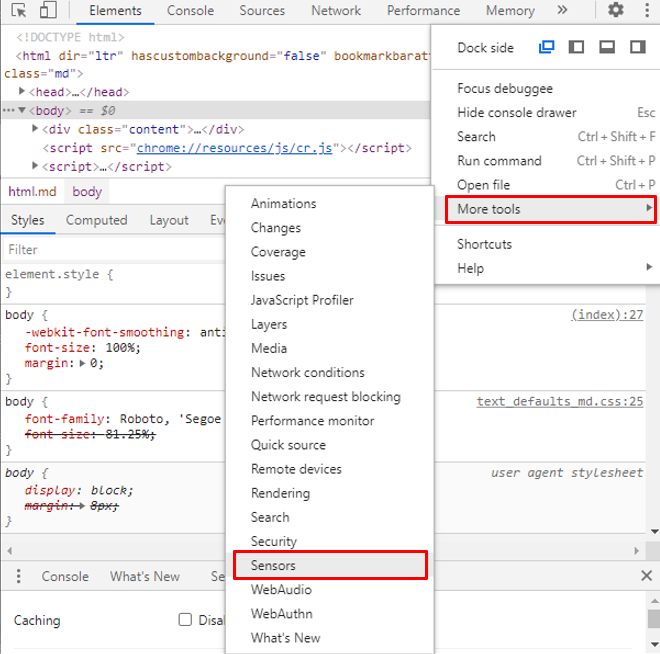Select Changes in More tools list
Image resolution: width=660 pixels, height=654 pixels.
pos(330,228)
